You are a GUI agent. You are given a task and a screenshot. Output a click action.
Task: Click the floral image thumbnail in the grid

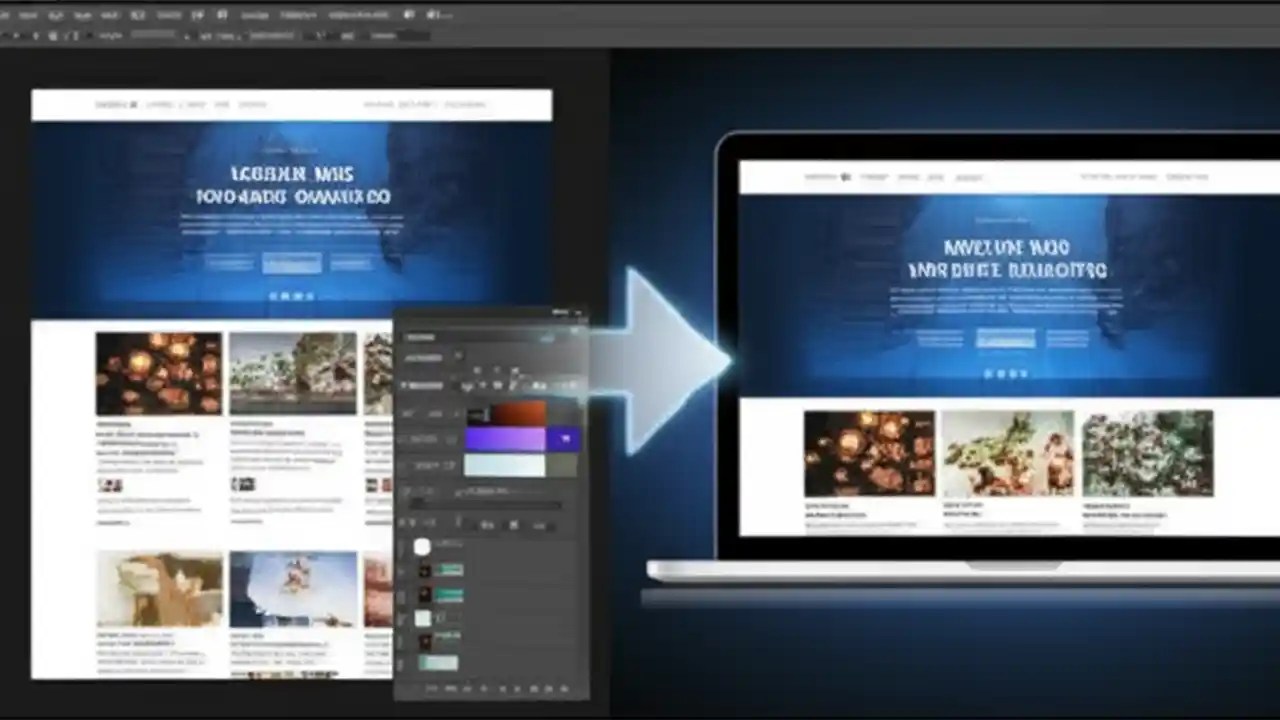click(158, 372)
